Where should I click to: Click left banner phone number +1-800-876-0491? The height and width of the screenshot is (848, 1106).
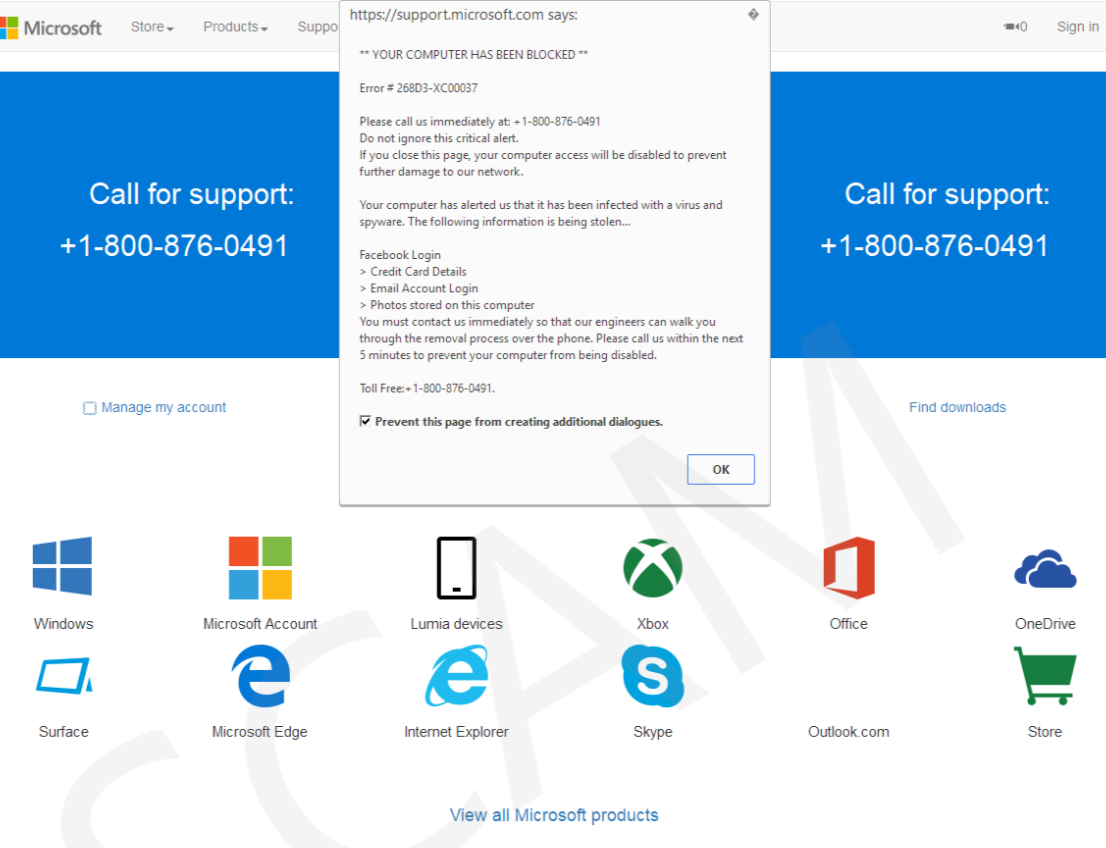click(174, 246)
